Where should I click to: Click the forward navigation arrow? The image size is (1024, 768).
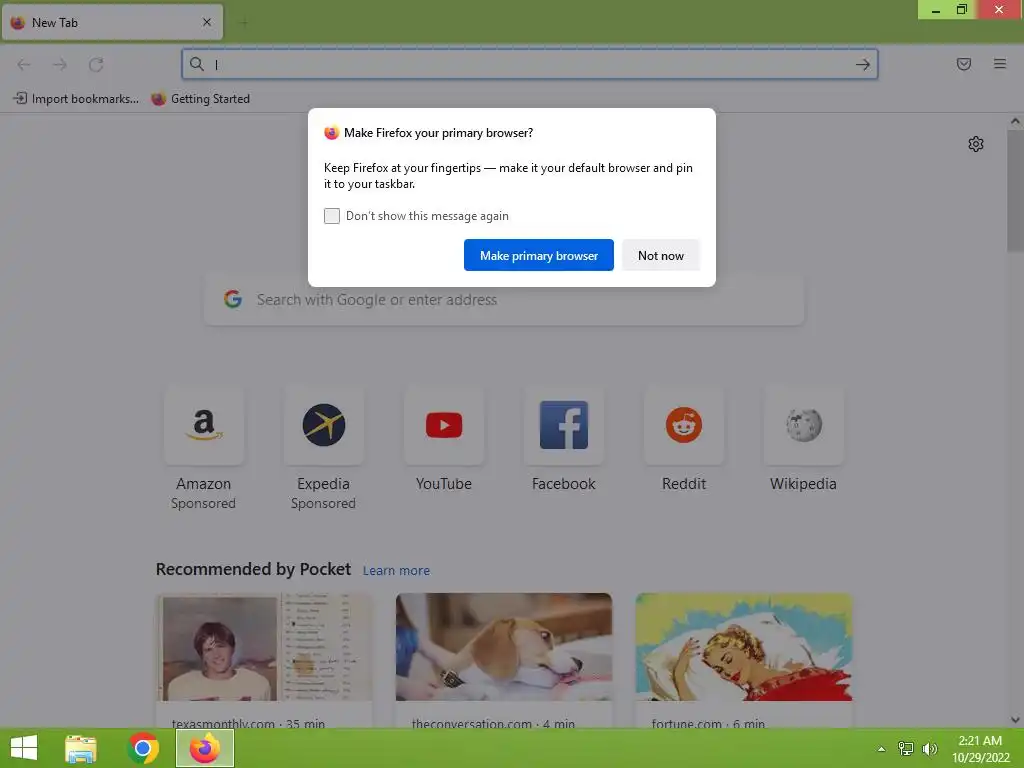pos(59,64)
